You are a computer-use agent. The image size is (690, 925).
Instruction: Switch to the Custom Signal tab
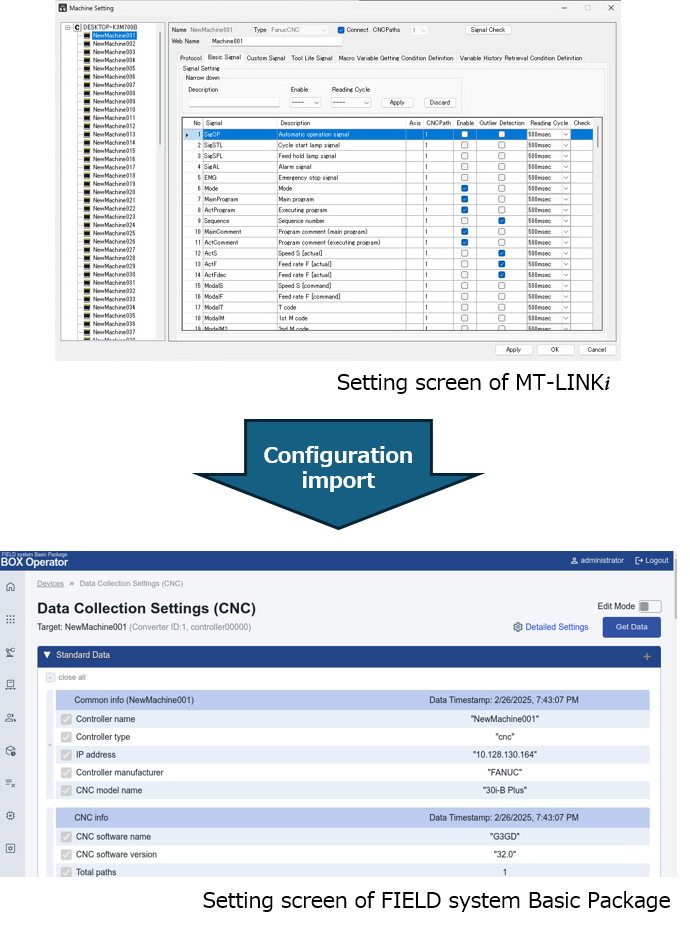coord(265,58)
